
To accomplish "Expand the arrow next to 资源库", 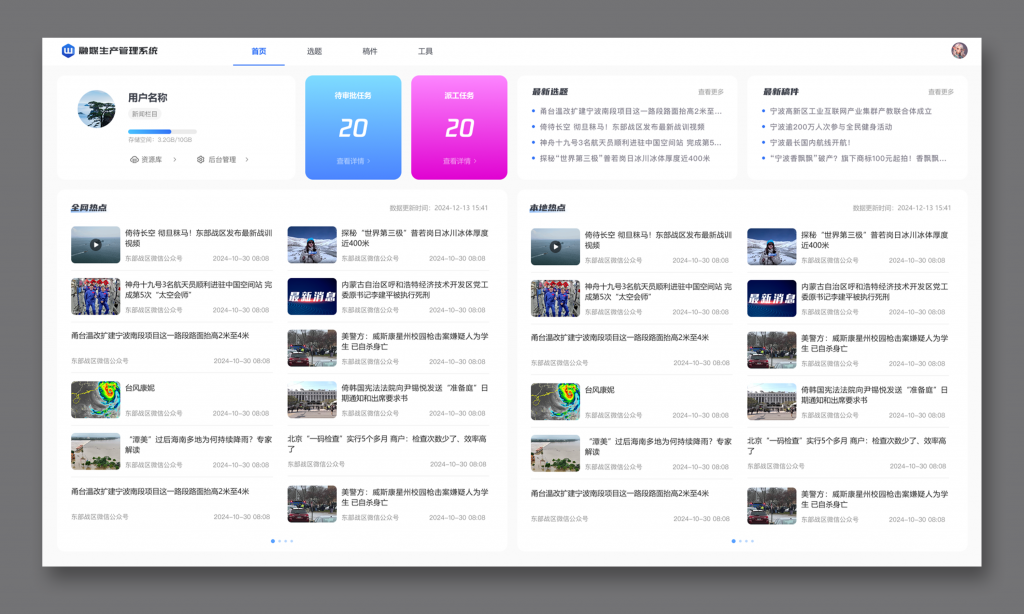I will [175, 159].
